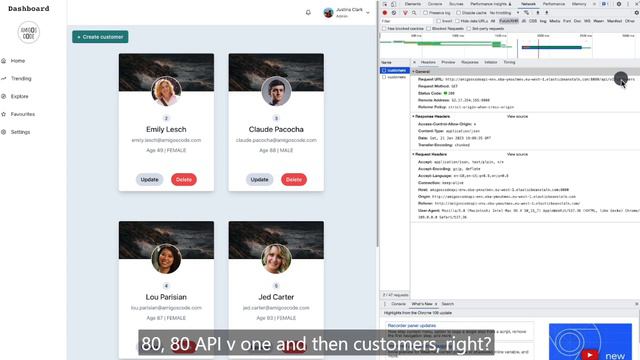Toggle Has blocked cookies checkbox
The width and height of the screenshot is (640, 360).
384,29
